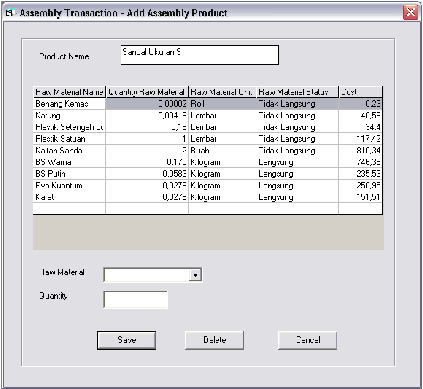Viewport: 423px width, 389px height.
Task: Click the Product Name text field
Action: (x=199, y=55)
